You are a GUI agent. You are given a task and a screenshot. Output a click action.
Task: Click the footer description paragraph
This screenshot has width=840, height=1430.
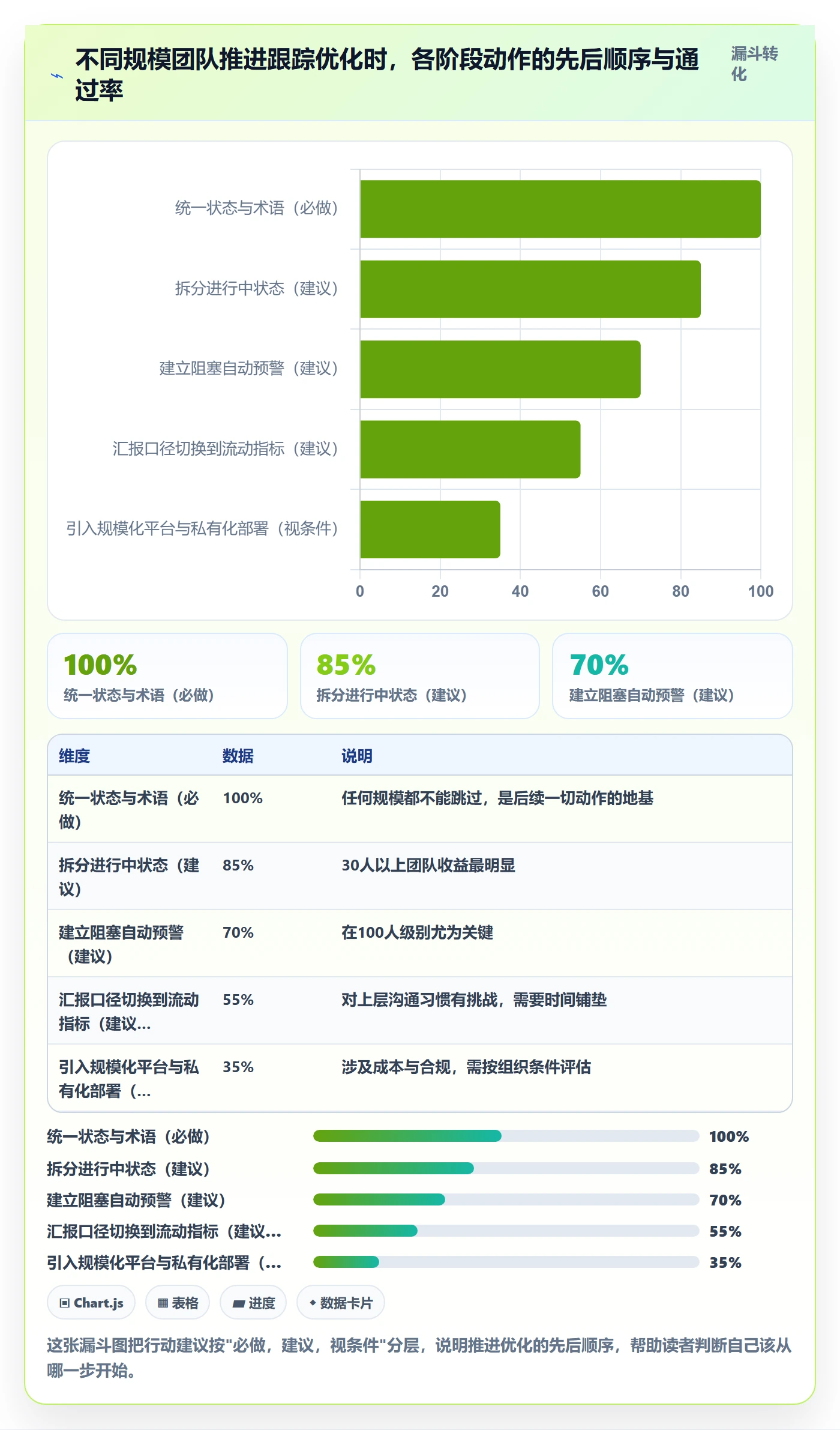pos(419,1358)
